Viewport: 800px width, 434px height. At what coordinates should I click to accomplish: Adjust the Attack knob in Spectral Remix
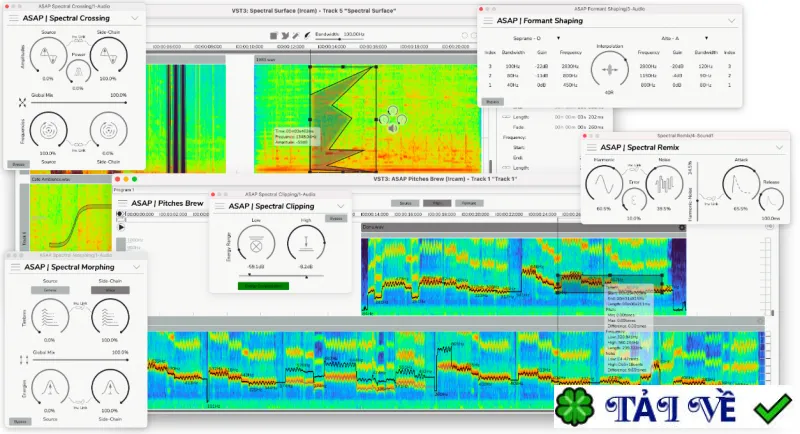tap(741, 184)
